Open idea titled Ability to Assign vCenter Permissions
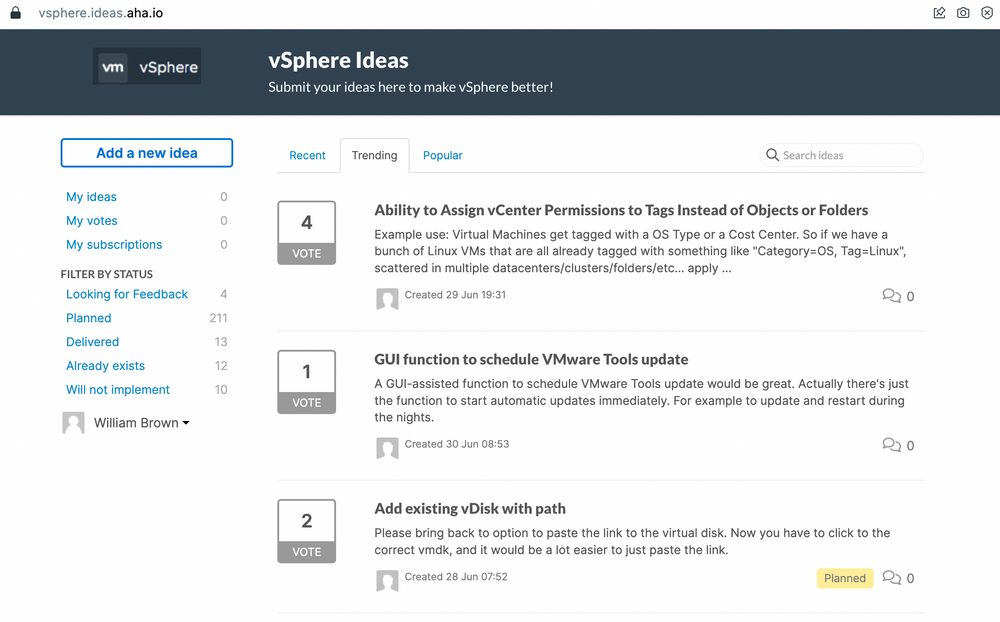 click(621, 210)
